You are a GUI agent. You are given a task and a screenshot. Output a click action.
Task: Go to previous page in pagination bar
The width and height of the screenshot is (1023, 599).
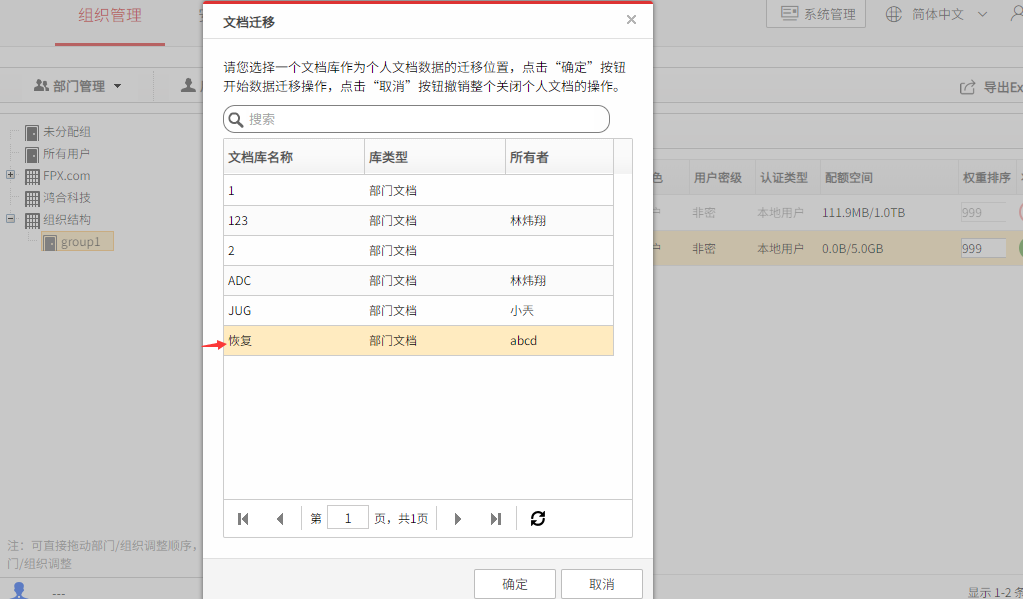(x=280, y=519)
